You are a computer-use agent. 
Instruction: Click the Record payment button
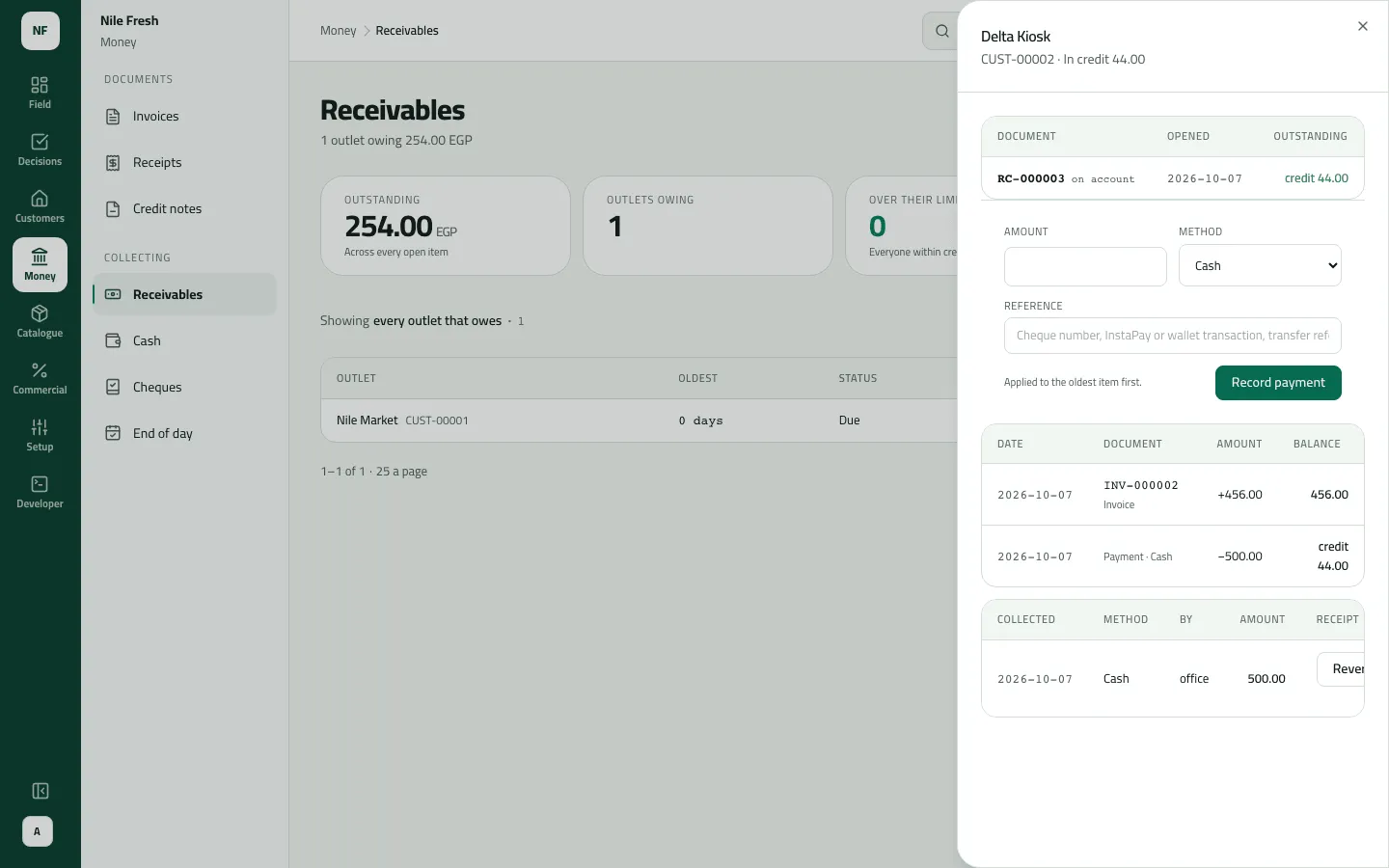(1278, 383)
